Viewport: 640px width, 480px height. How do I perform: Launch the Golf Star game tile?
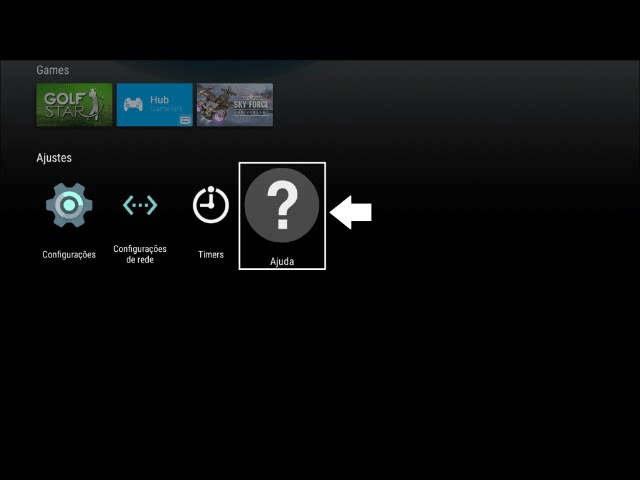74,105
